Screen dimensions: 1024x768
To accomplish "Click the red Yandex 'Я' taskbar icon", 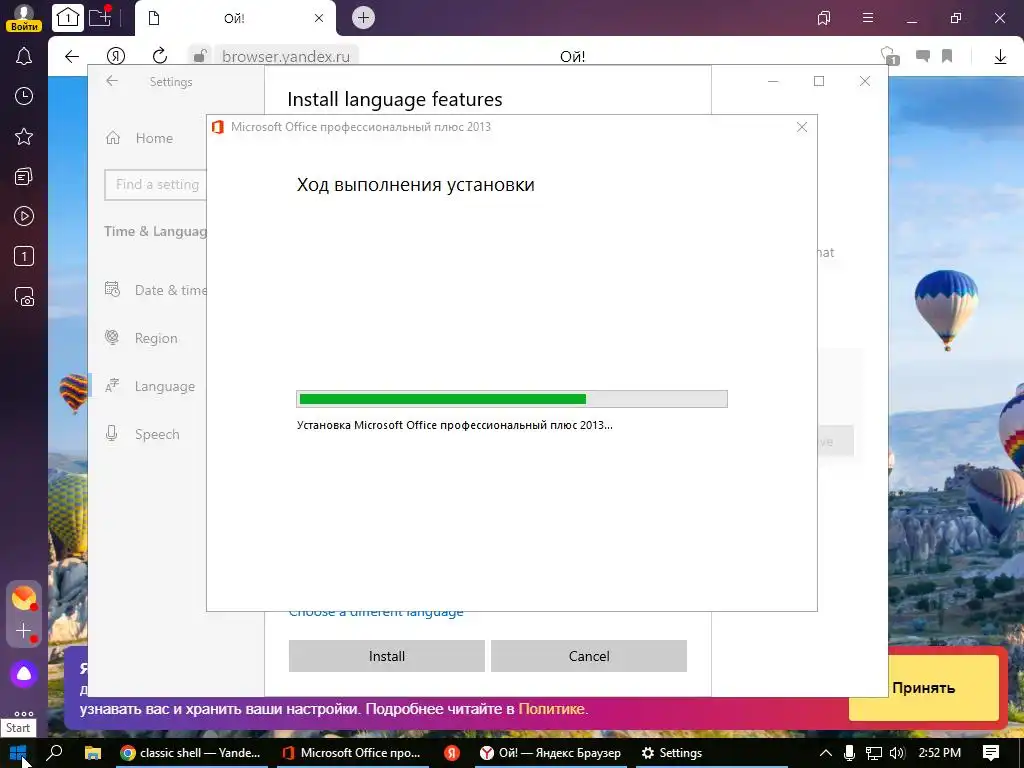I will click(x=452, y=753).
